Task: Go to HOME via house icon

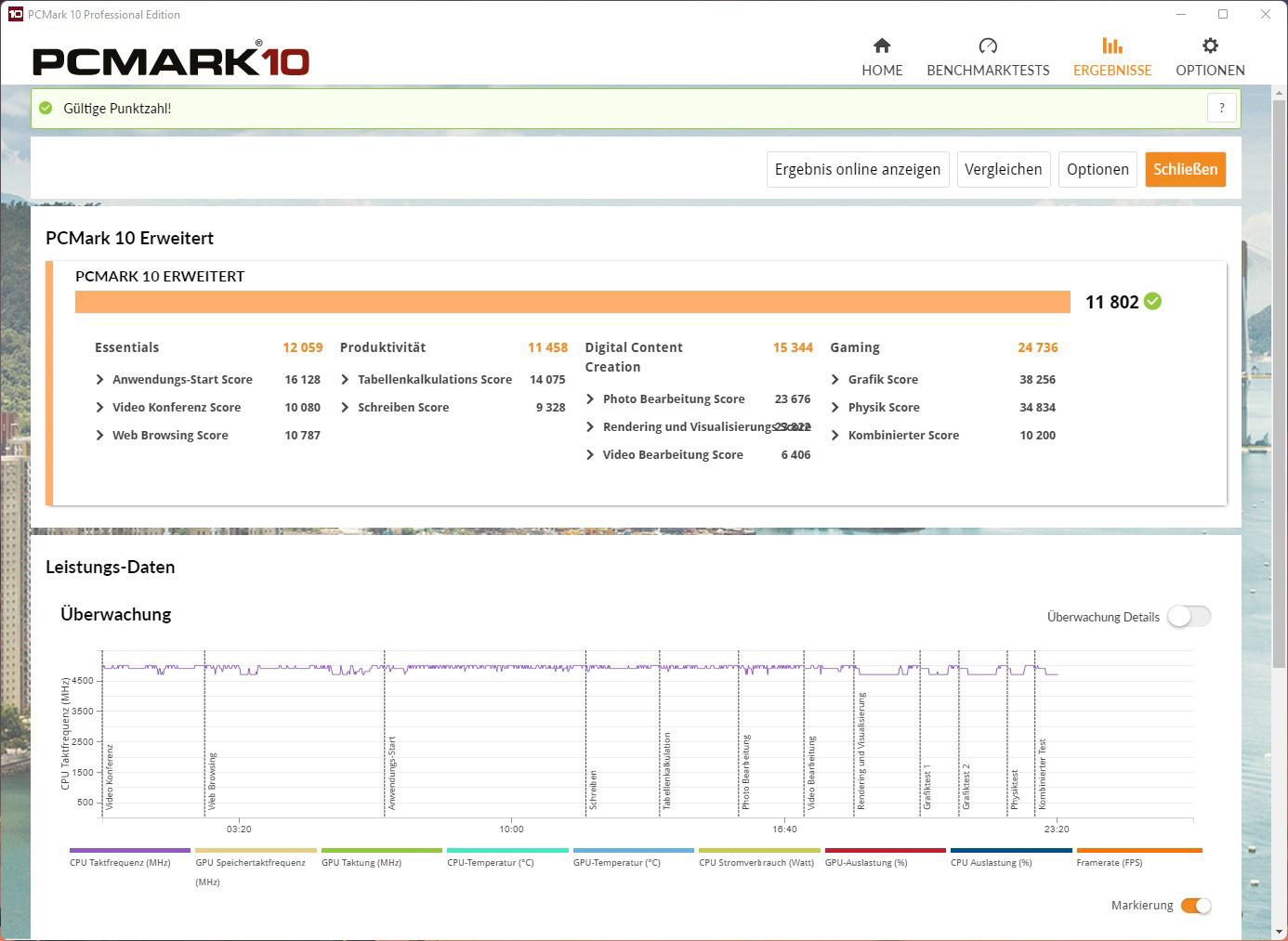Action: (882, 46)
